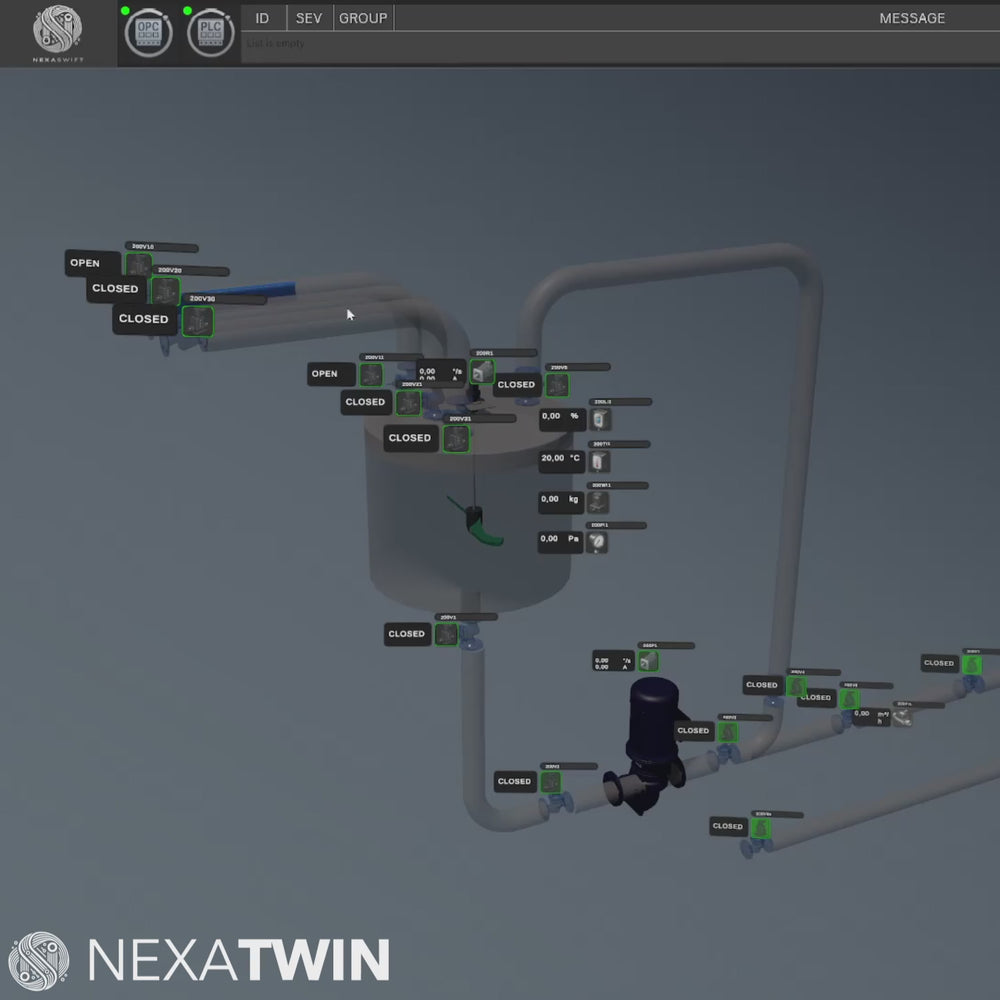Open the pressure gauge icon beside 0,00 Pa
This screenshot has height=1000, width=1000.
(x=596, y=542)
